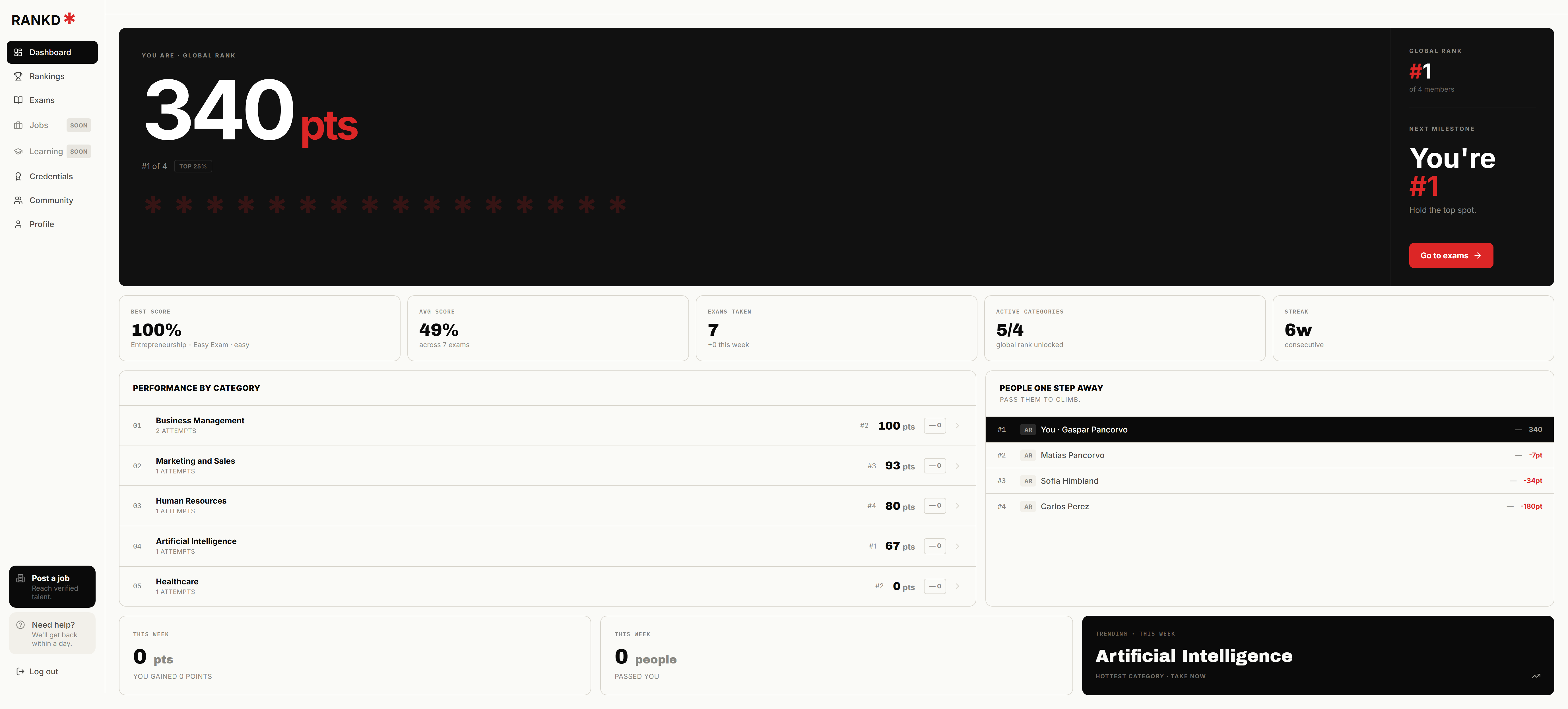Click the Community people icon
Image resolution: width=1568 pixels, height=709 pixels.
pyautogui.click(x=18, y=200)
